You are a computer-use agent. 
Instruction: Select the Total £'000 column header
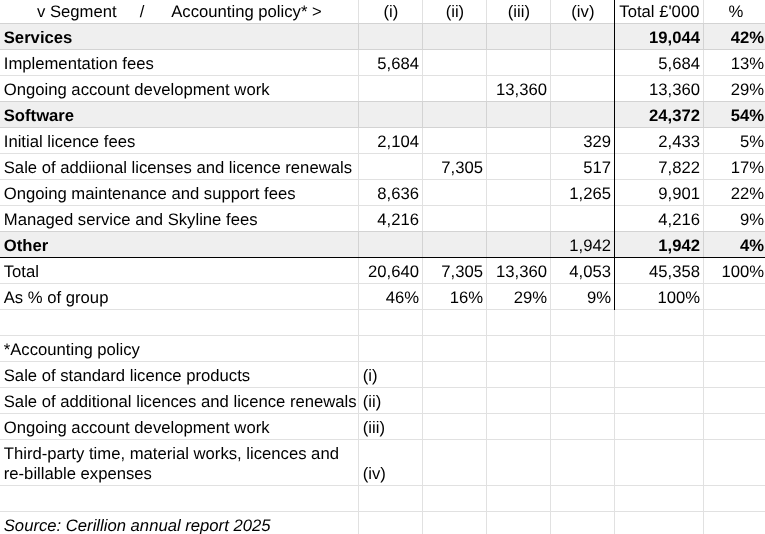click(x=659, y=12)
